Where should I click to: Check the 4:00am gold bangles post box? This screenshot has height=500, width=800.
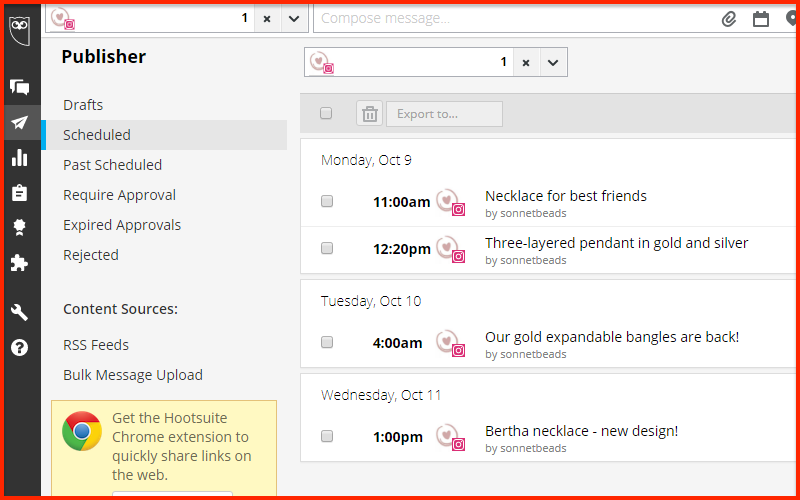(x=327, y=342)
